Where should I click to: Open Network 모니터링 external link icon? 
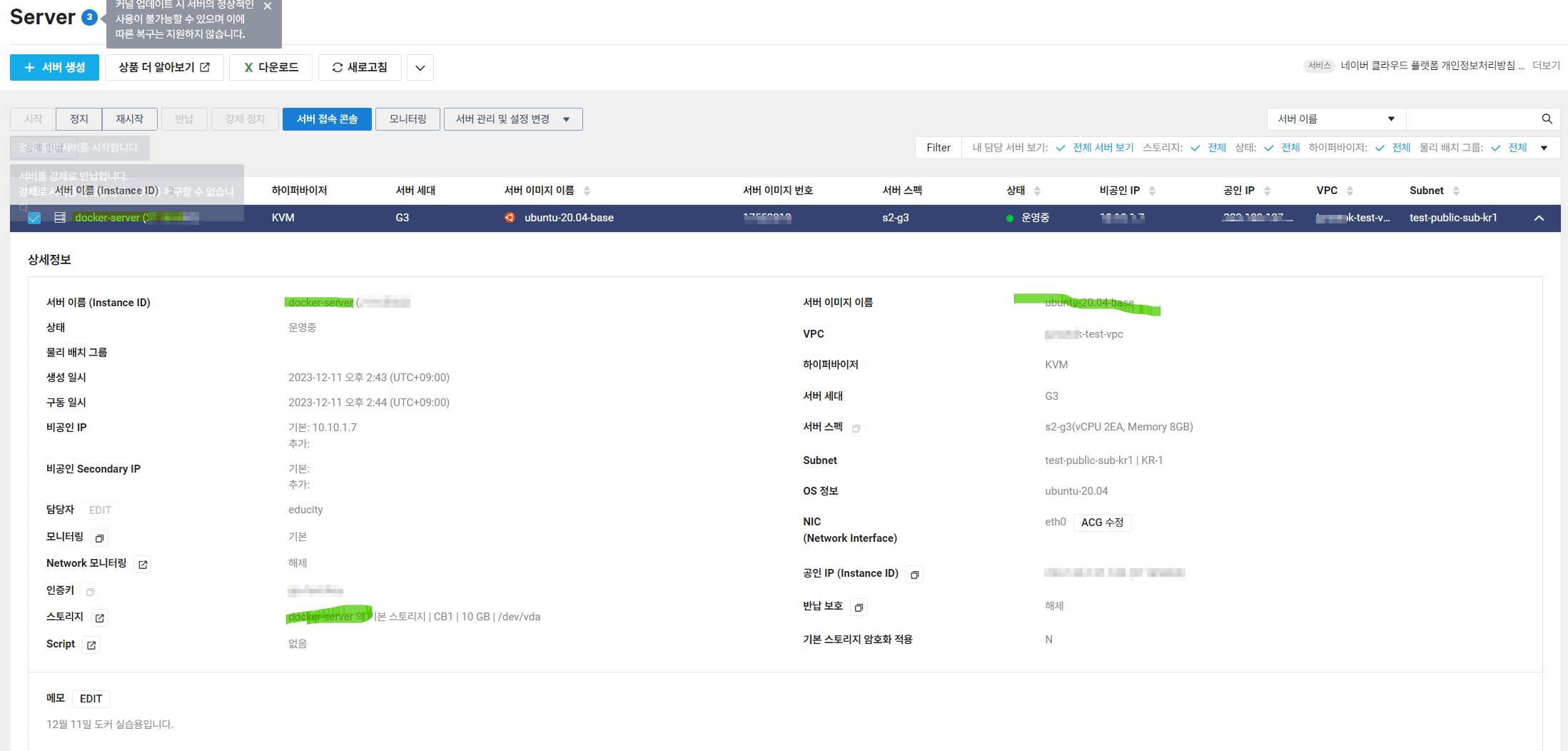pyautogui.click(x=143, y=564)
